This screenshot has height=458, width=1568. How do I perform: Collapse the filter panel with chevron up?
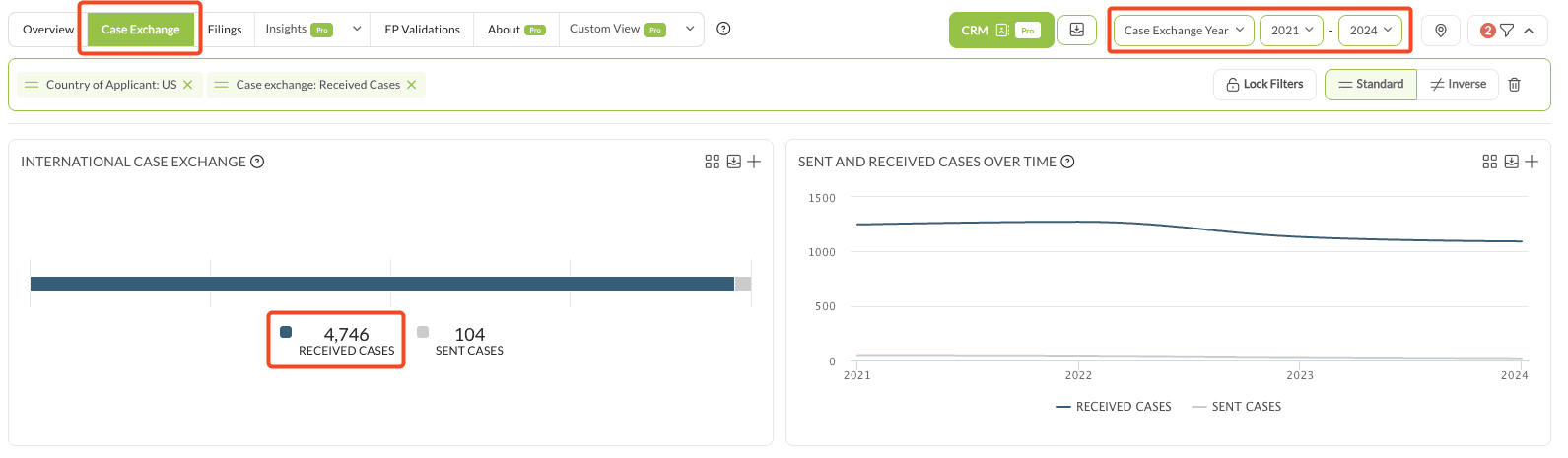[x=1529, y=31]
